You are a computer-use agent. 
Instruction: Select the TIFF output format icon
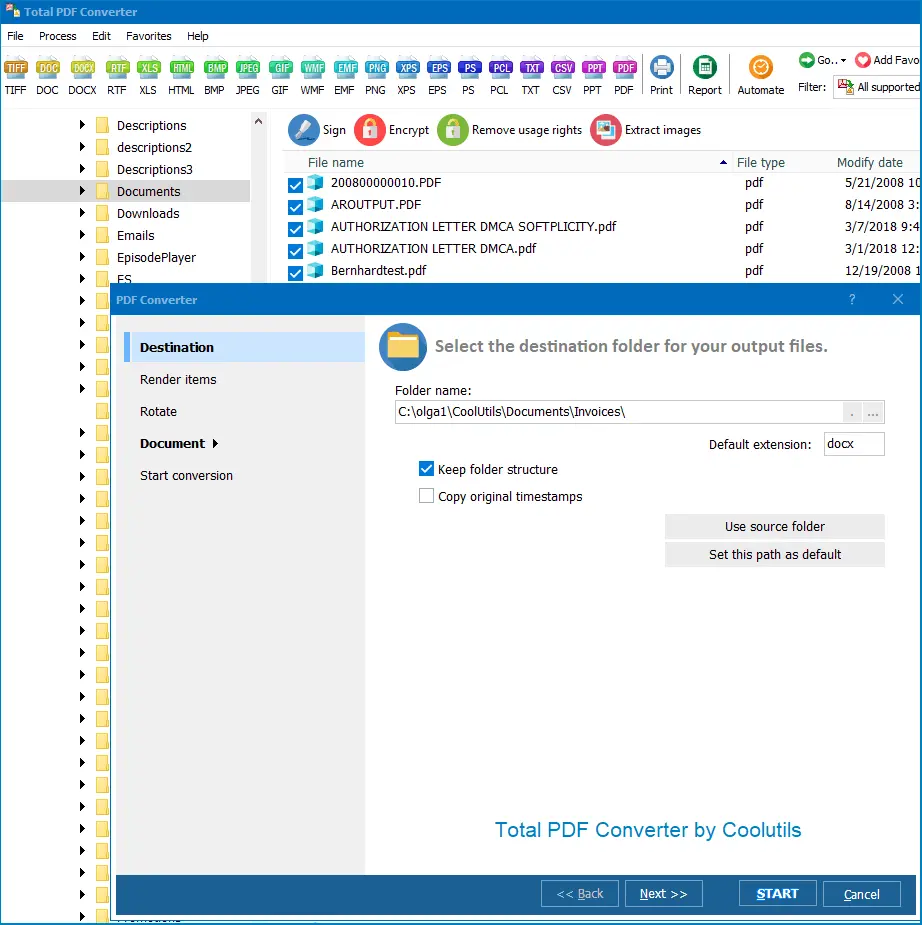(15, 70)
